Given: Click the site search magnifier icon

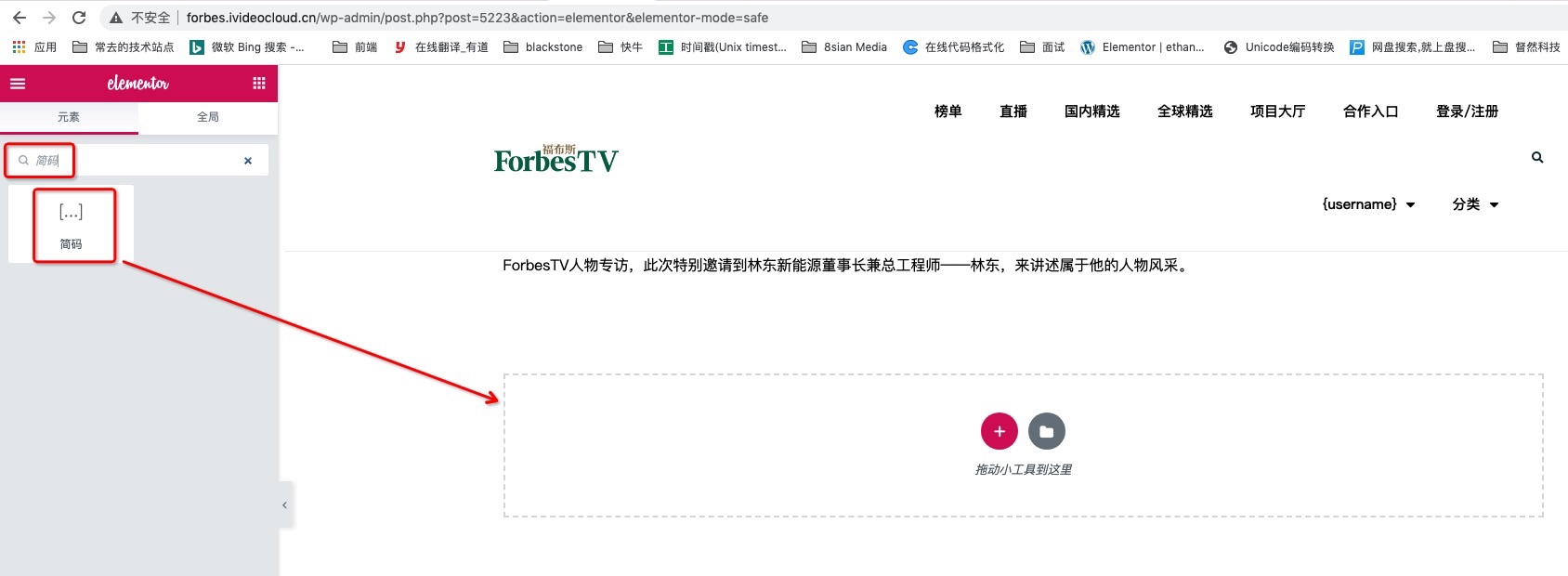Looking at the screenshot, I should 1537,158.
